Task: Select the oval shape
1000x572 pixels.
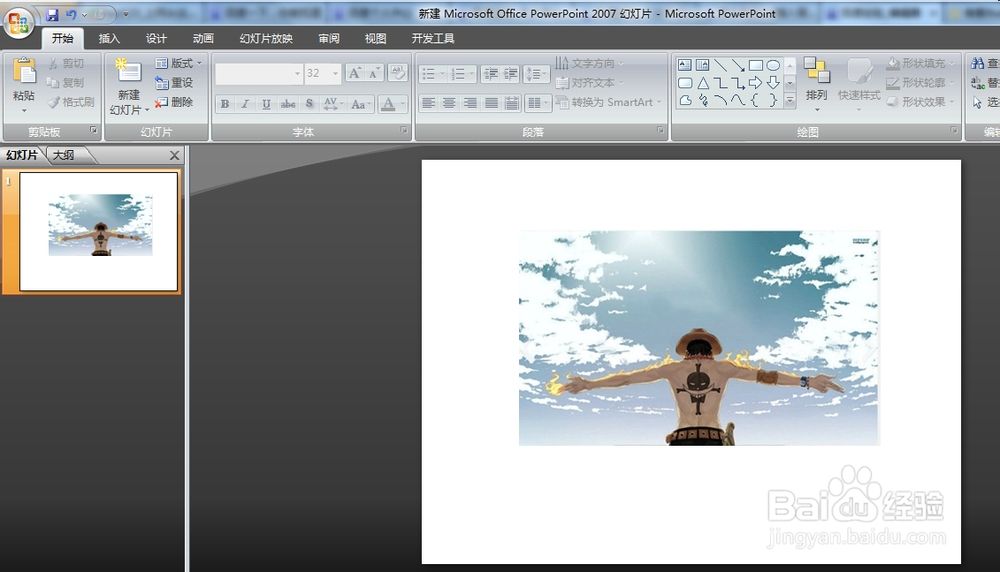Action: tap(773, 65)
